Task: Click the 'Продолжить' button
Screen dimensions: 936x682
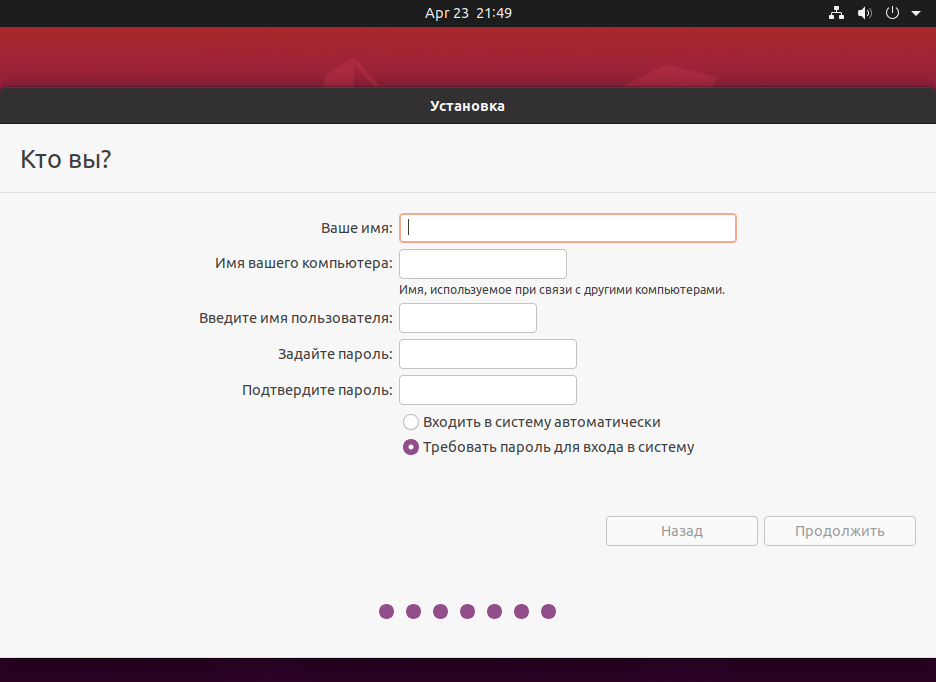Action: click(840, 531)
